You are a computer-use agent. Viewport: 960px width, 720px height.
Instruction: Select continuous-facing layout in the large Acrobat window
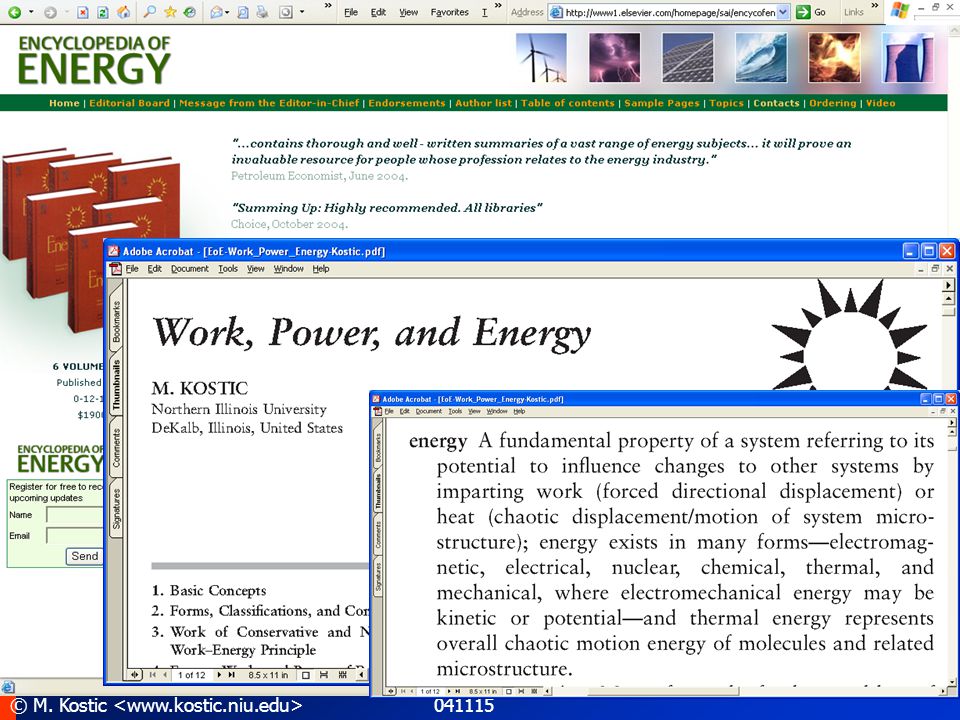[343, 675]
